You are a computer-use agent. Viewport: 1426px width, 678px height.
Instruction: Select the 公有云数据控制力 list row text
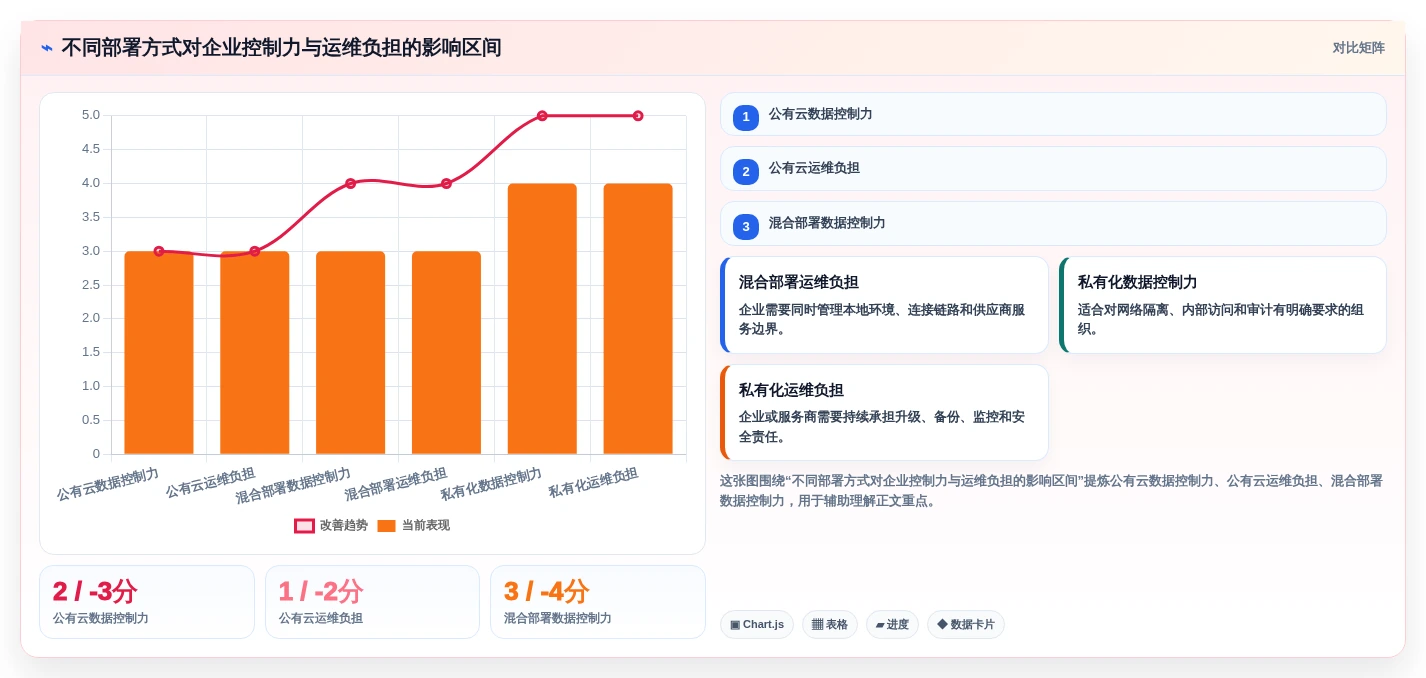coord(820,114)
